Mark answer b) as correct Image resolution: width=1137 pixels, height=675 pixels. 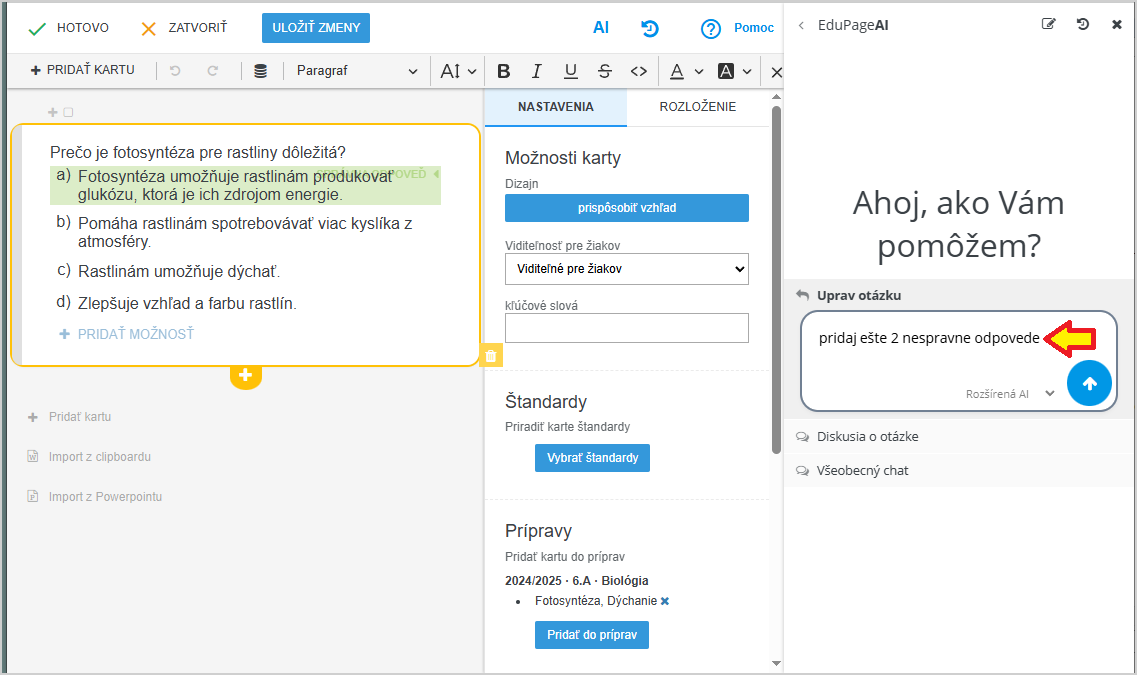click(x=63, y=223)
